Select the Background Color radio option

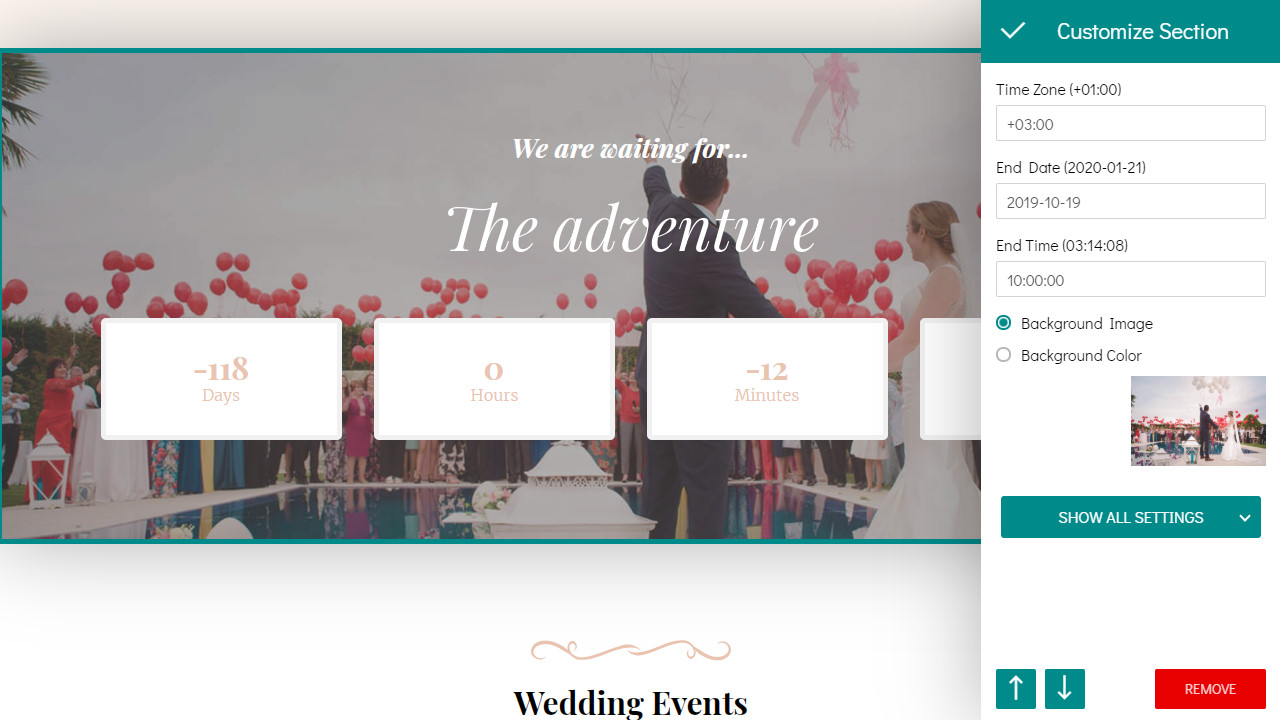[x=1004, y=355]
